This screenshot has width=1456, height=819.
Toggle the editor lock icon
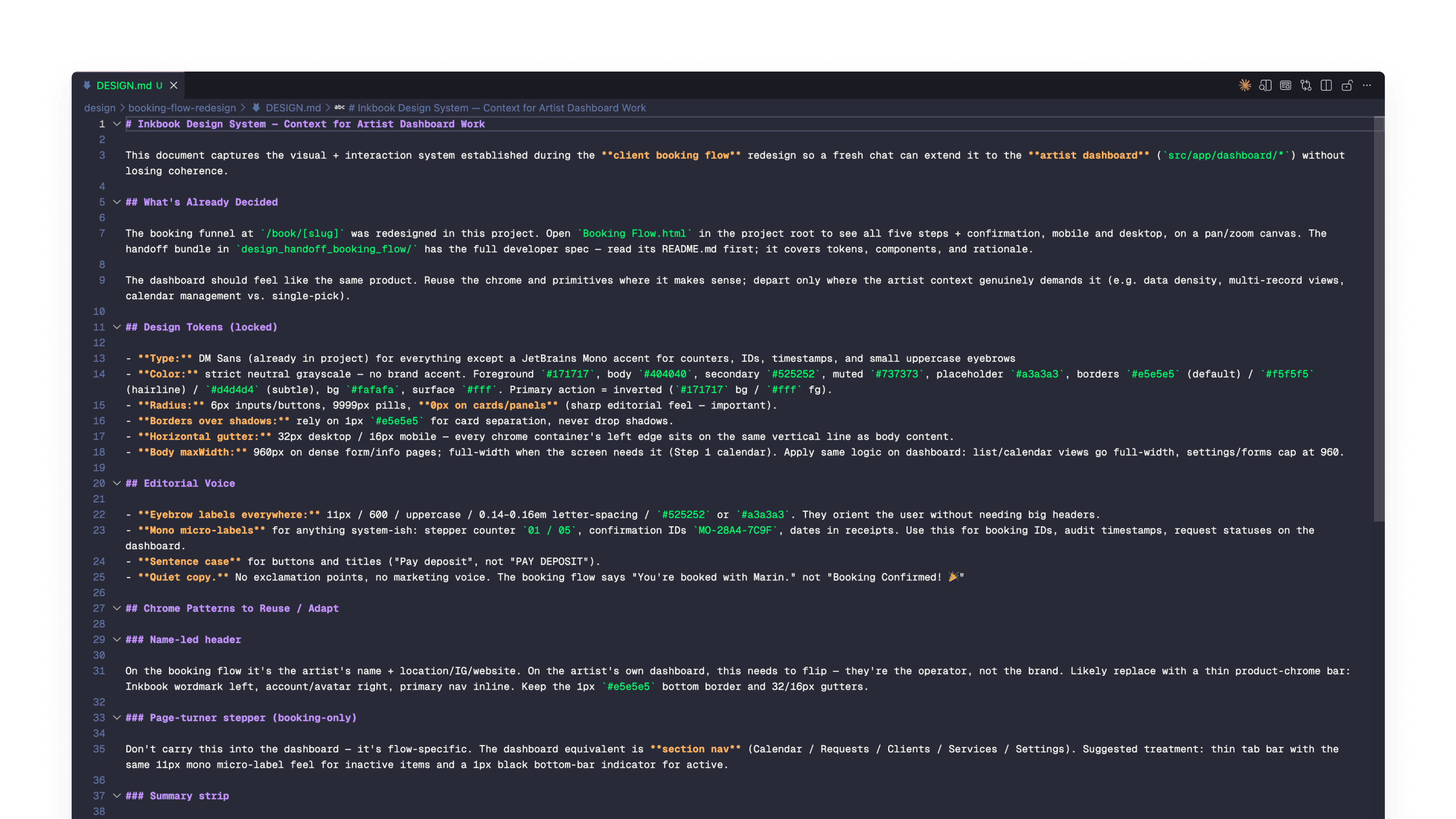1347,85
